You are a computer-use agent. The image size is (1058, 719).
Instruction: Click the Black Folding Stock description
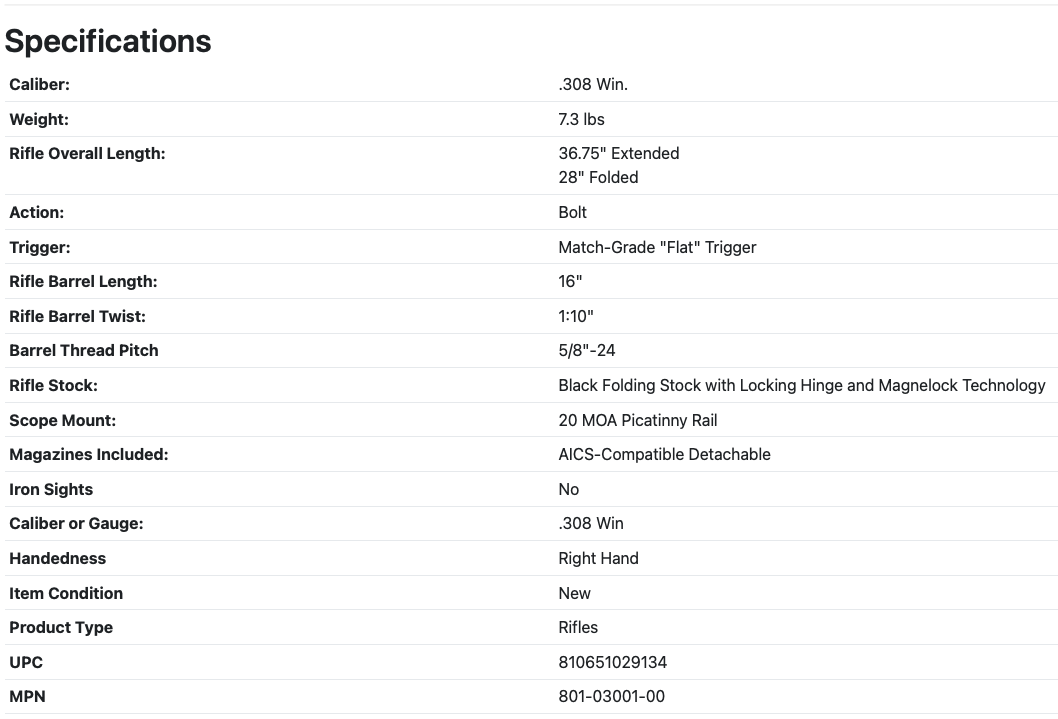(x=801, y=385)
